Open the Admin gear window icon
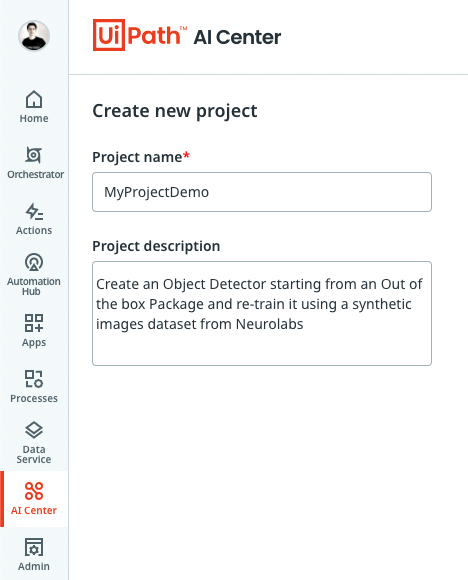 pyautogui.click(x=34, y=547)
